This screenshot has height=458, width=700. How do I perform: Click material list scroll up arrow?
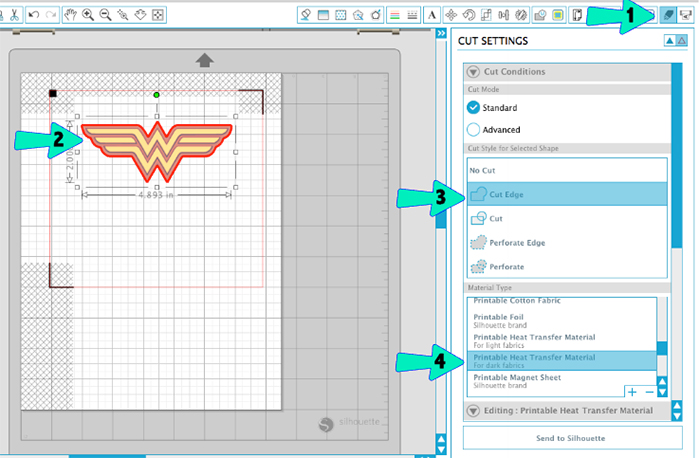pyautogui.click(x=662, y=382)
